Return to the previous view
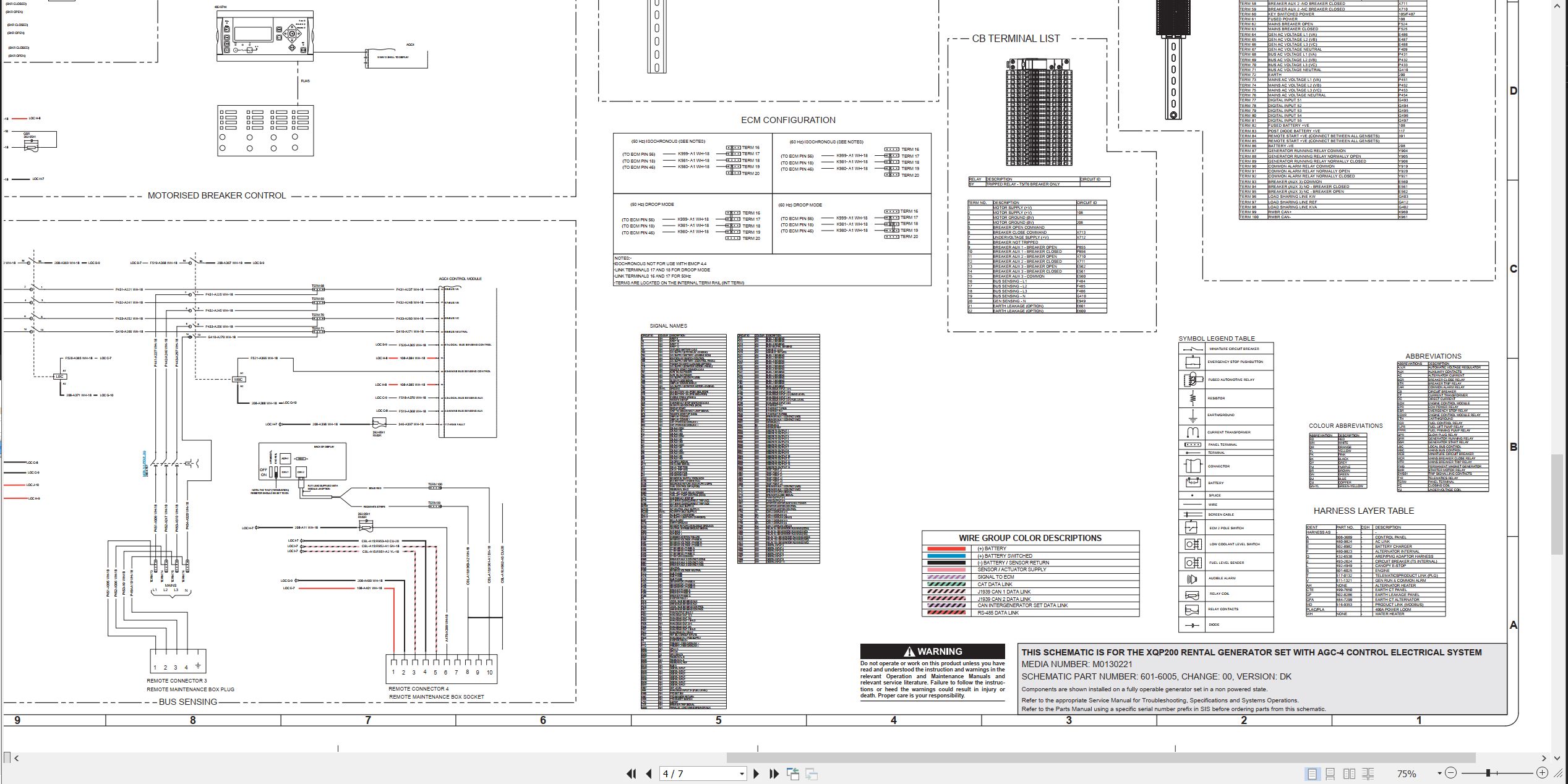 [x=793, y=773]
